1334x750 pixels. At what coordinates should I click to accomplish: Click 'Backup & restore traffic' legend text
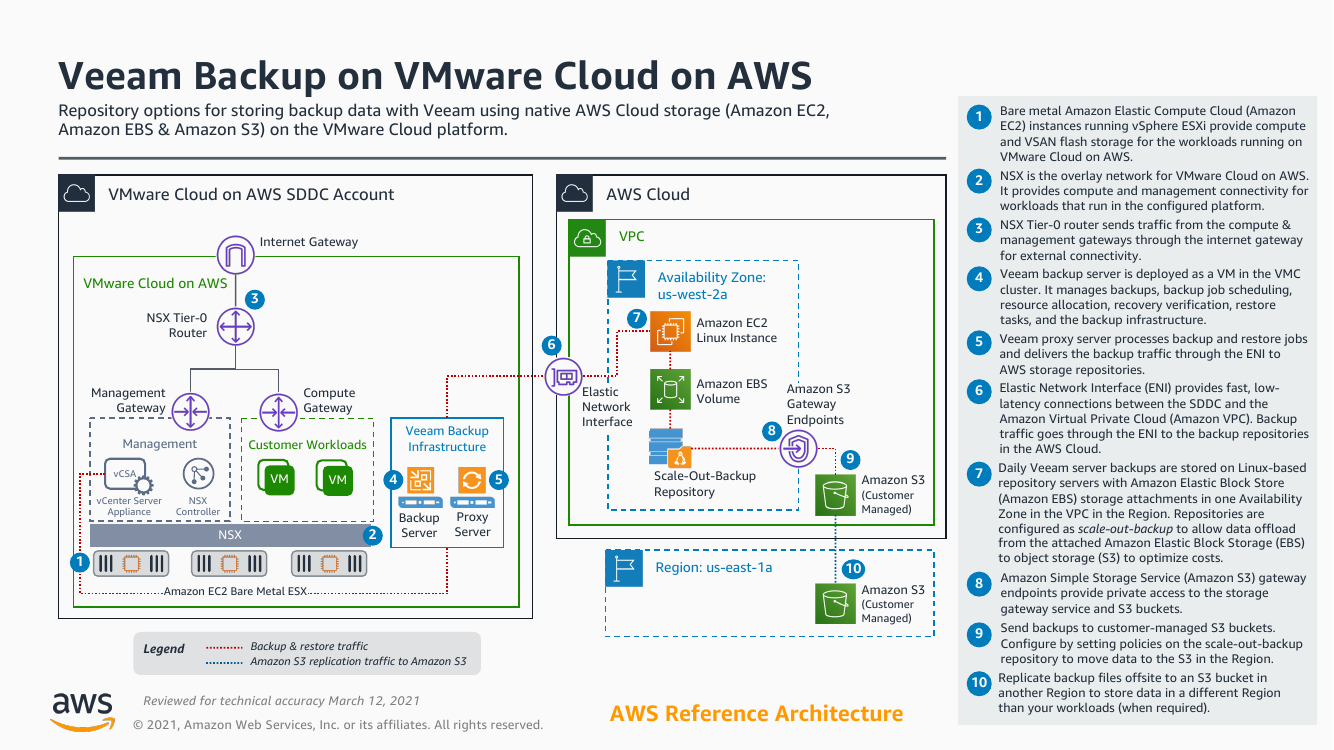point(309,647)
